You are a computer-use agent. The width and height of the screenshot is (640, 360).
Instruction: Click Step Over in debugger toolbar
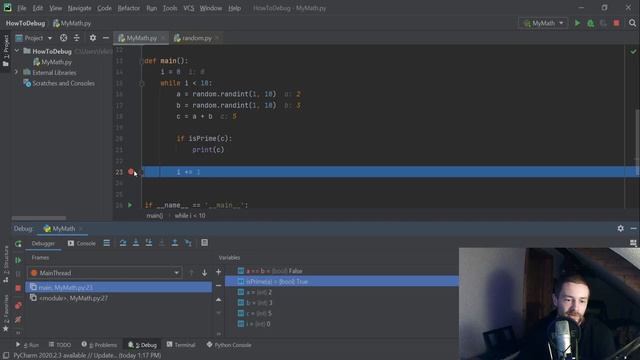[x=122, y=243]
